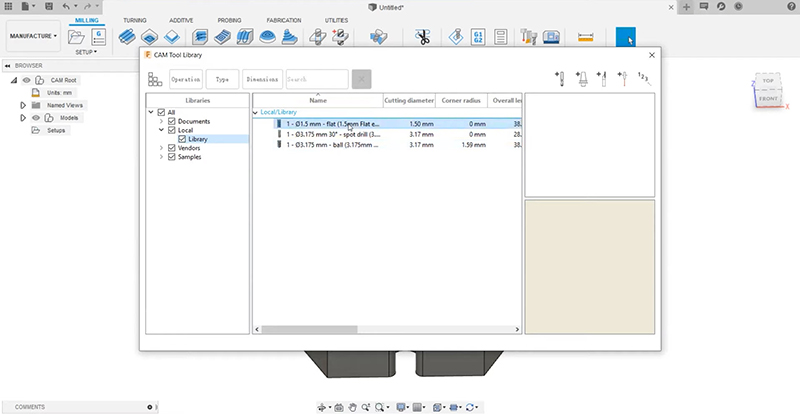Click the library grid view icon
Screen dimensions: 800x414
(155, 79)
